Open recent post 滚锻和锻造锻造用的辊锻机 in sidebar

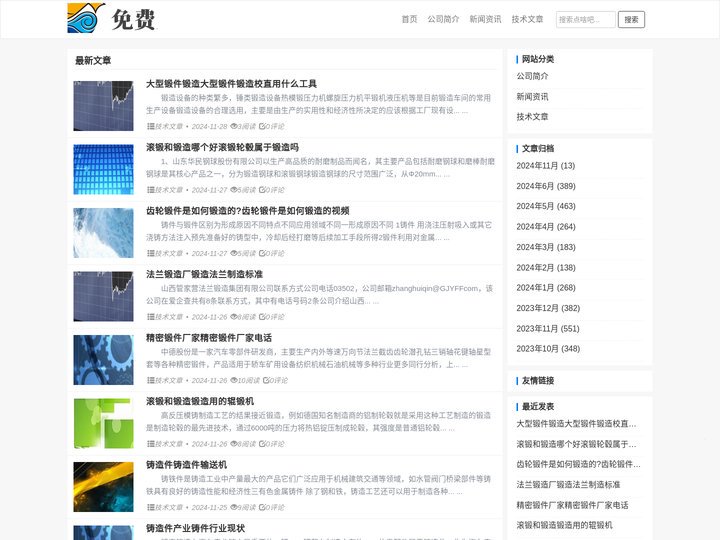tap(564, 525)
